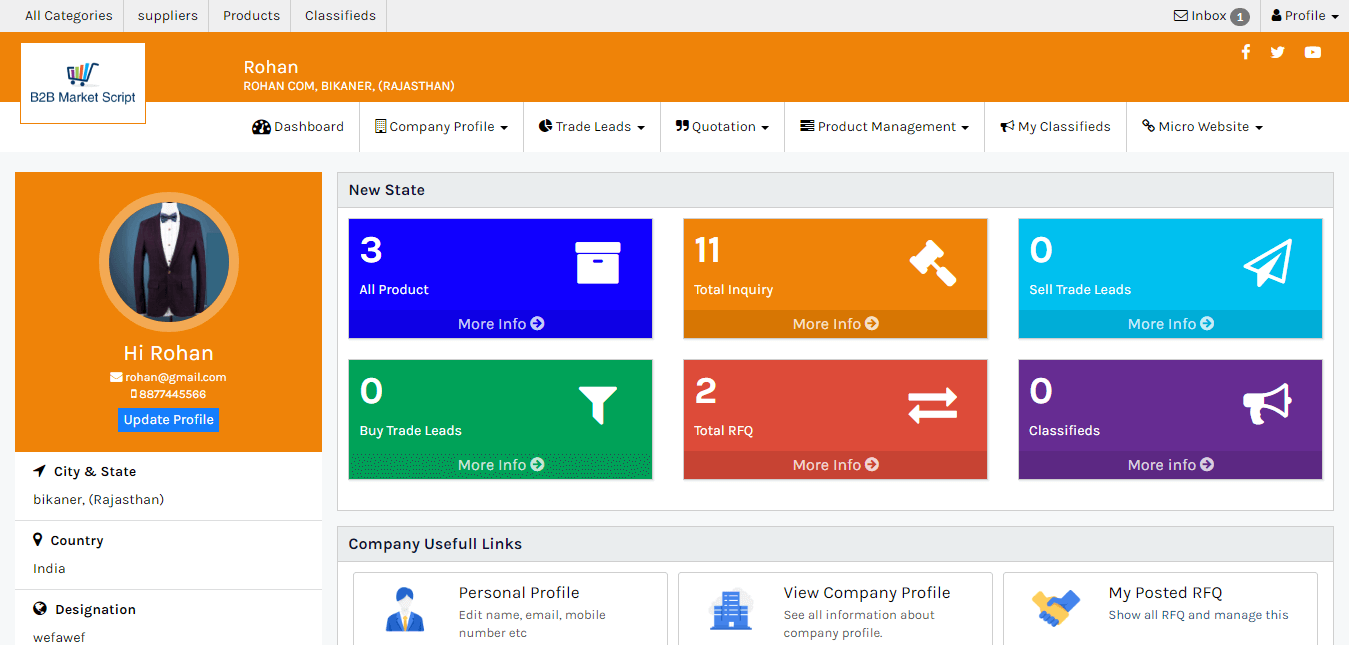This screenshot has height=645, width=1349.
Task: Click More Info under Total Inquiry
Action: click(x=835, y=324)
